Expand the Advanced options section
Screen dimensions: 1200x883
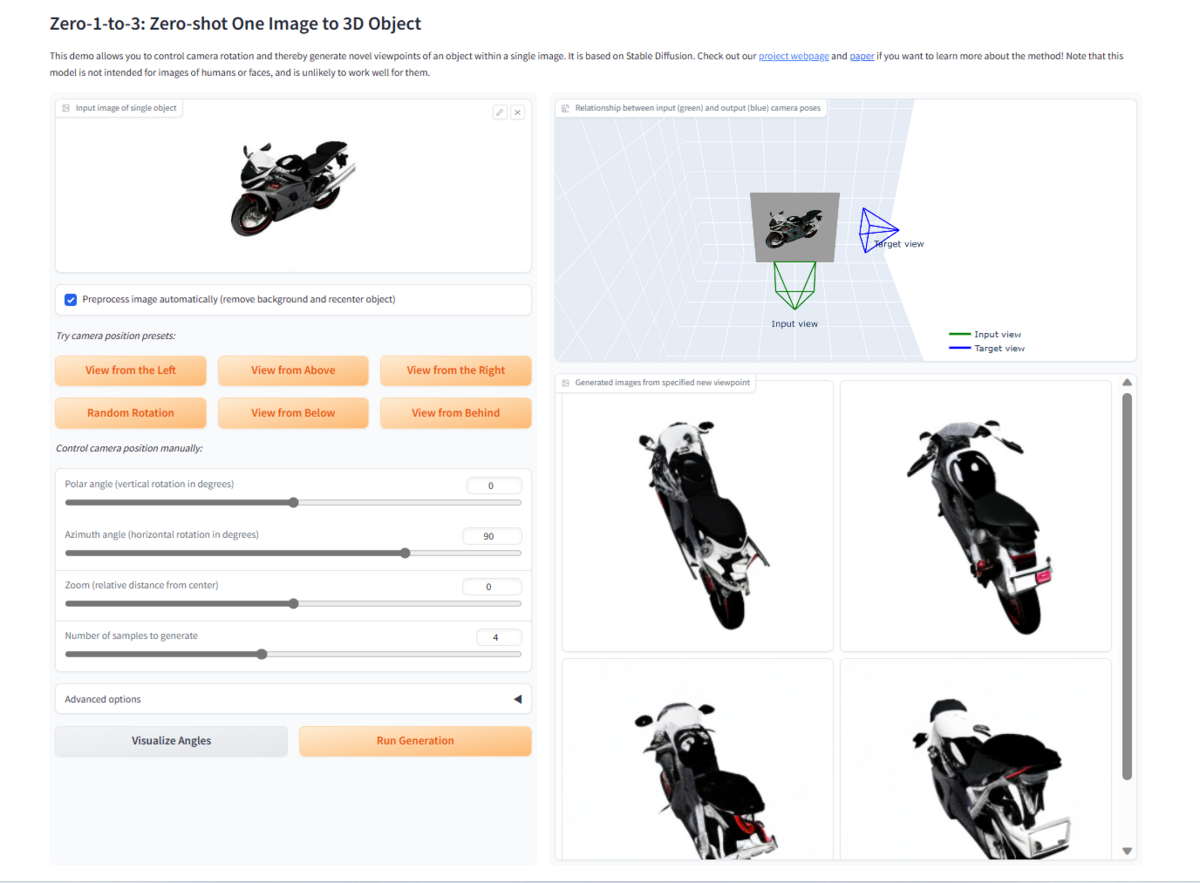518,698
